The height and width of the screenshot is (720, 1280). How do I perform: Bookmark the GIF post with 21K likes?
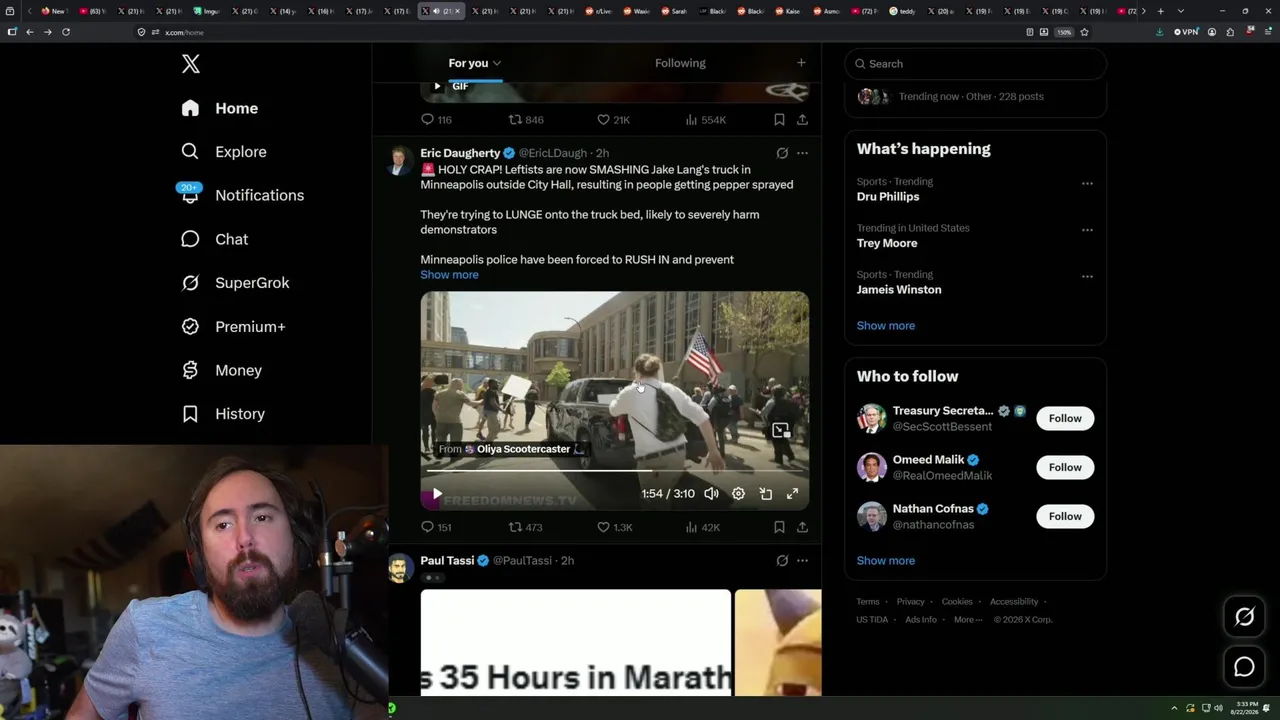779,120
